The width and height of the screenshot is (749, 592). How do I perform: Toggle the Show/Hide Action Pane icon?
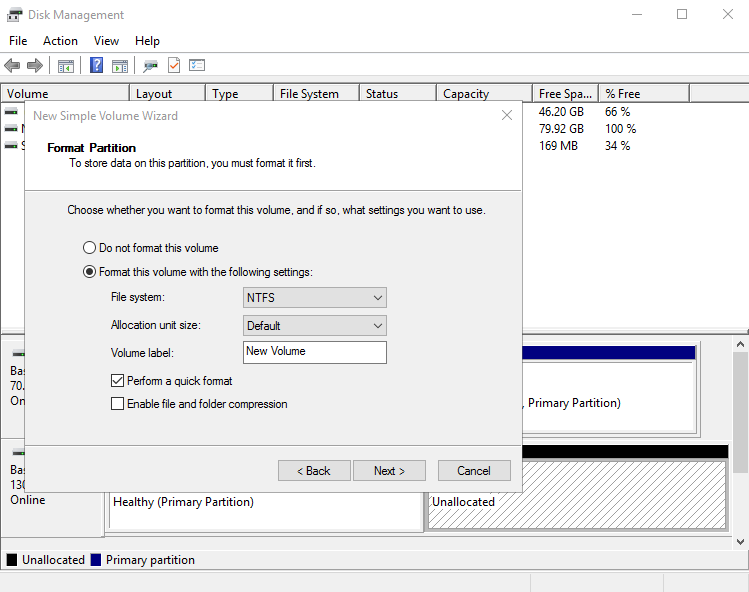pos(120,65)
